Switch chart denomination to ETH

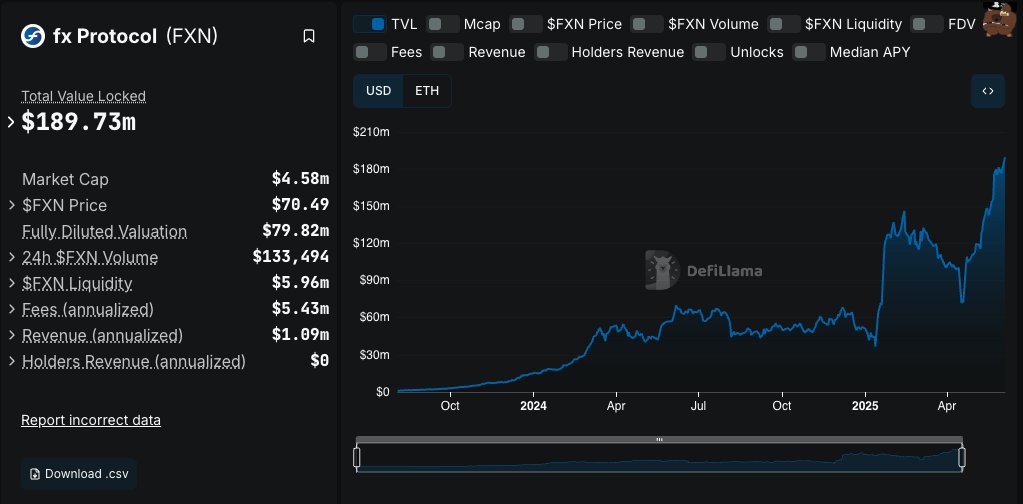point(427,91)
